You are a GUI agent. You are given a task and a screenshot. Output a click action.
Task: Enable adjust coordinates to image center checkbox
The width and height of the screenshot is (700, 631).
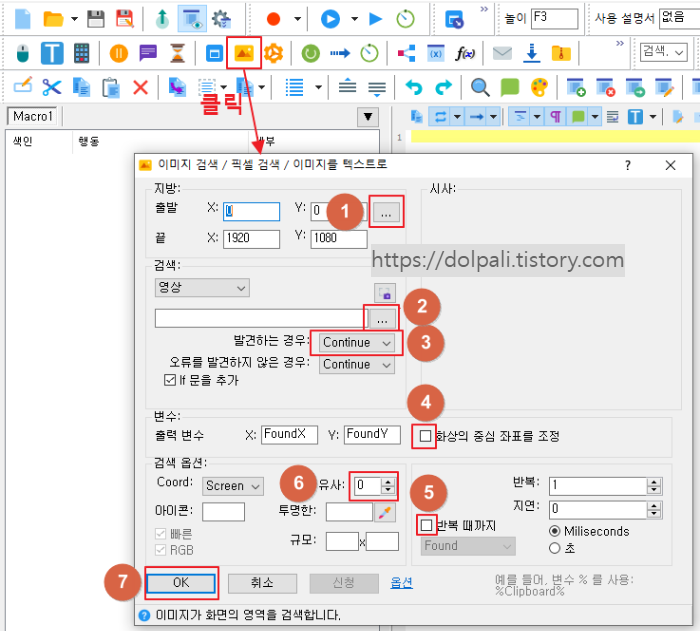click(x=425, y=435)
